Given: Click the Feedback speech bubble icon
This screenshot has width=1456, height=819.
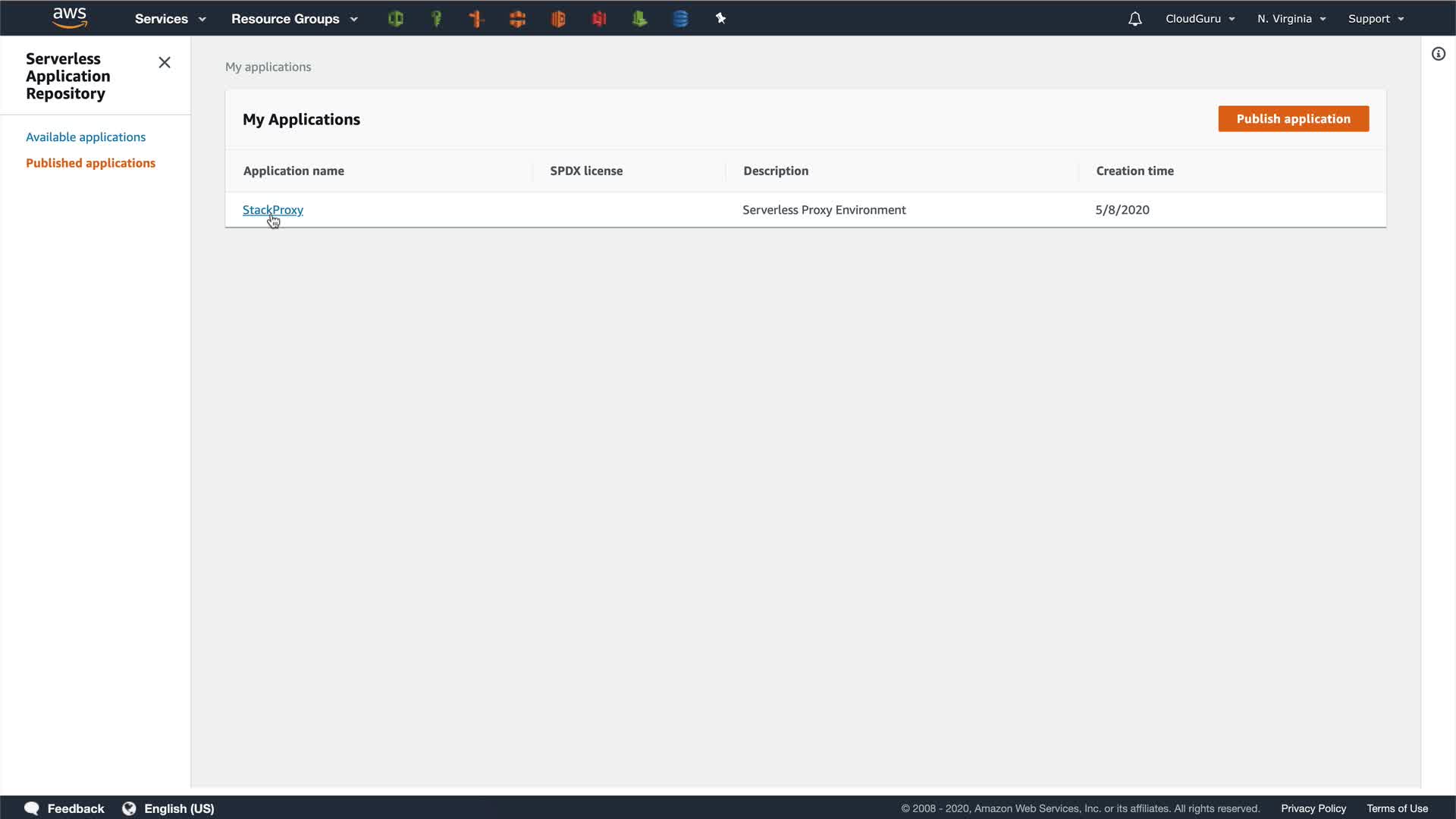Looking at the screenshot, I should pyautogui.click(x=32, y=808).
